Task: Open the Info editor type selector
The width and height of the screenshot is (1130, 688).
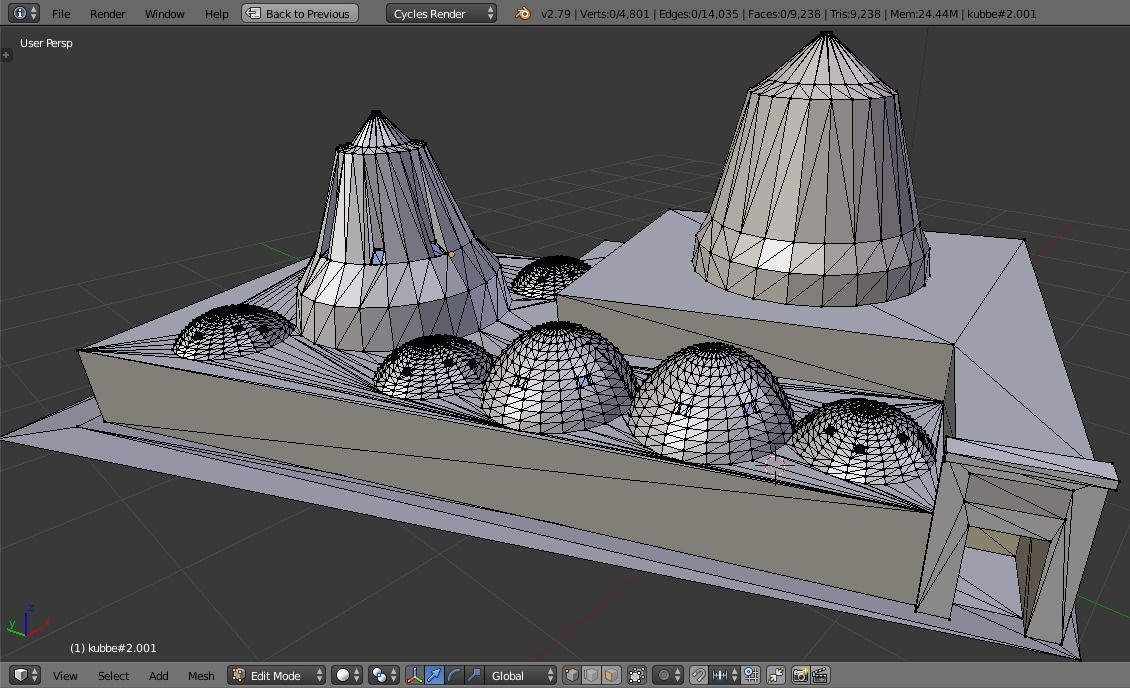Action: pyautogui.click(x=25, y=13)
